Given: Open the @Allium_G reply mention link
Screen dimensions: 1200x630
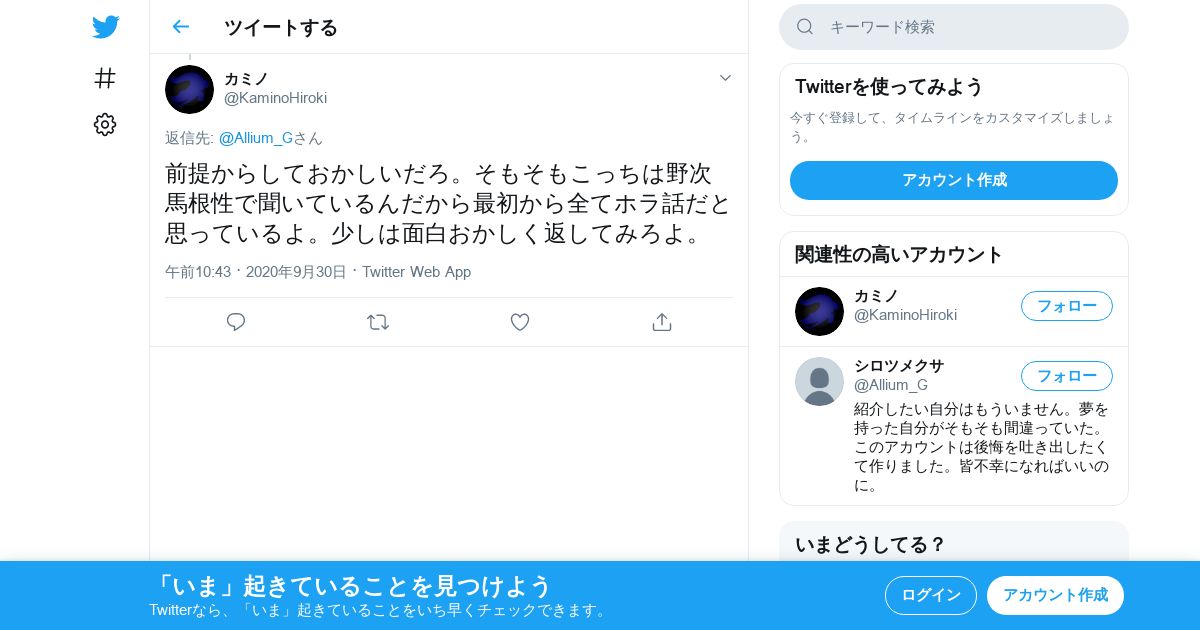Looking at the screenshot, I should (x=255, y=138).
